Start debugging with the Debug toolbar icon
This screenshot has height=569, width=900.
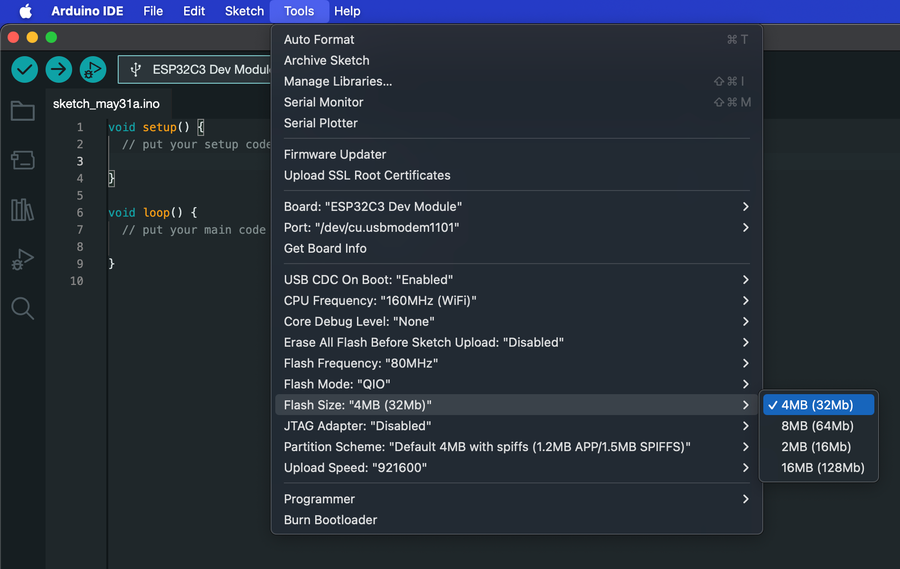point(92,69)
